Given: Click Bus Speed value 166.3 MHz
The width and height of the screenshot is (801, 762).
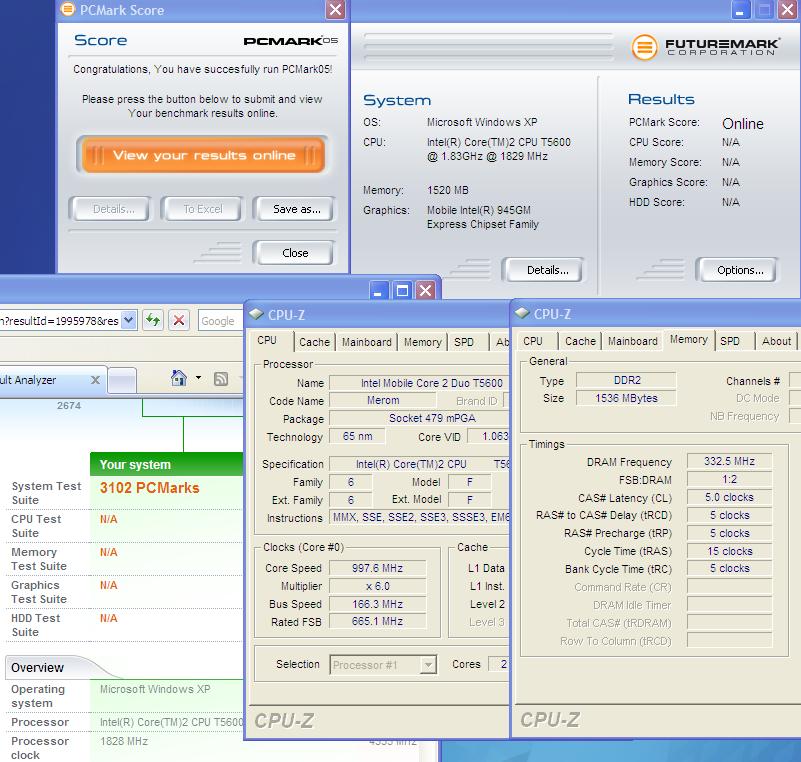Looking at the screenshot, I should (x=378, y=604).
